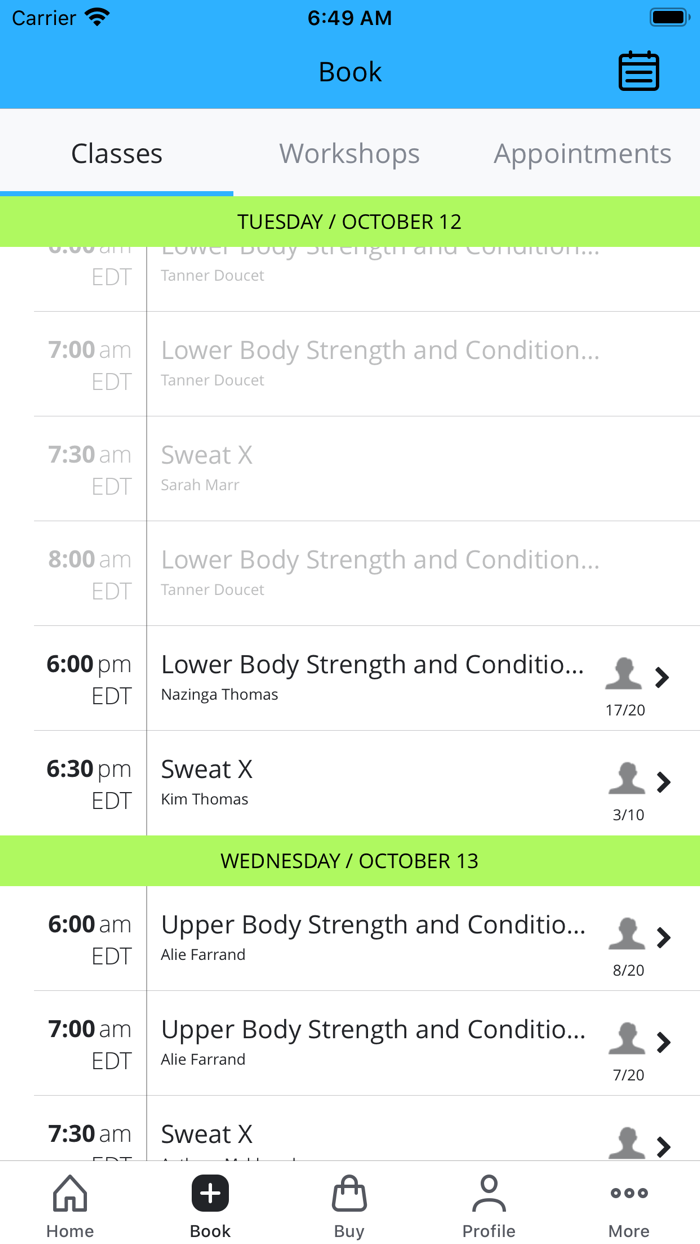
Task: Tap the attendee icon for 6:30 pm Sweat X
Action: click(x=626, y=778)
